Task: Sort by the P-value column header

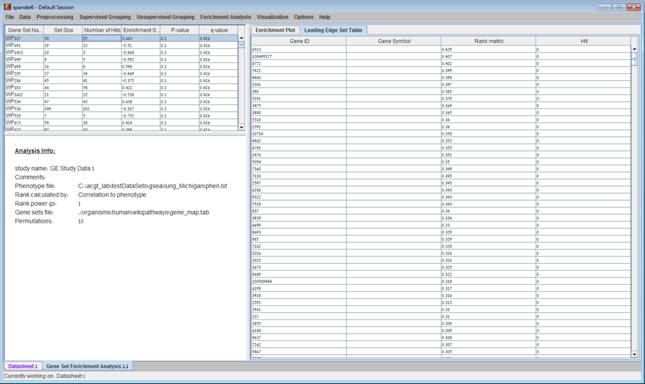Action: coord(180,30)
